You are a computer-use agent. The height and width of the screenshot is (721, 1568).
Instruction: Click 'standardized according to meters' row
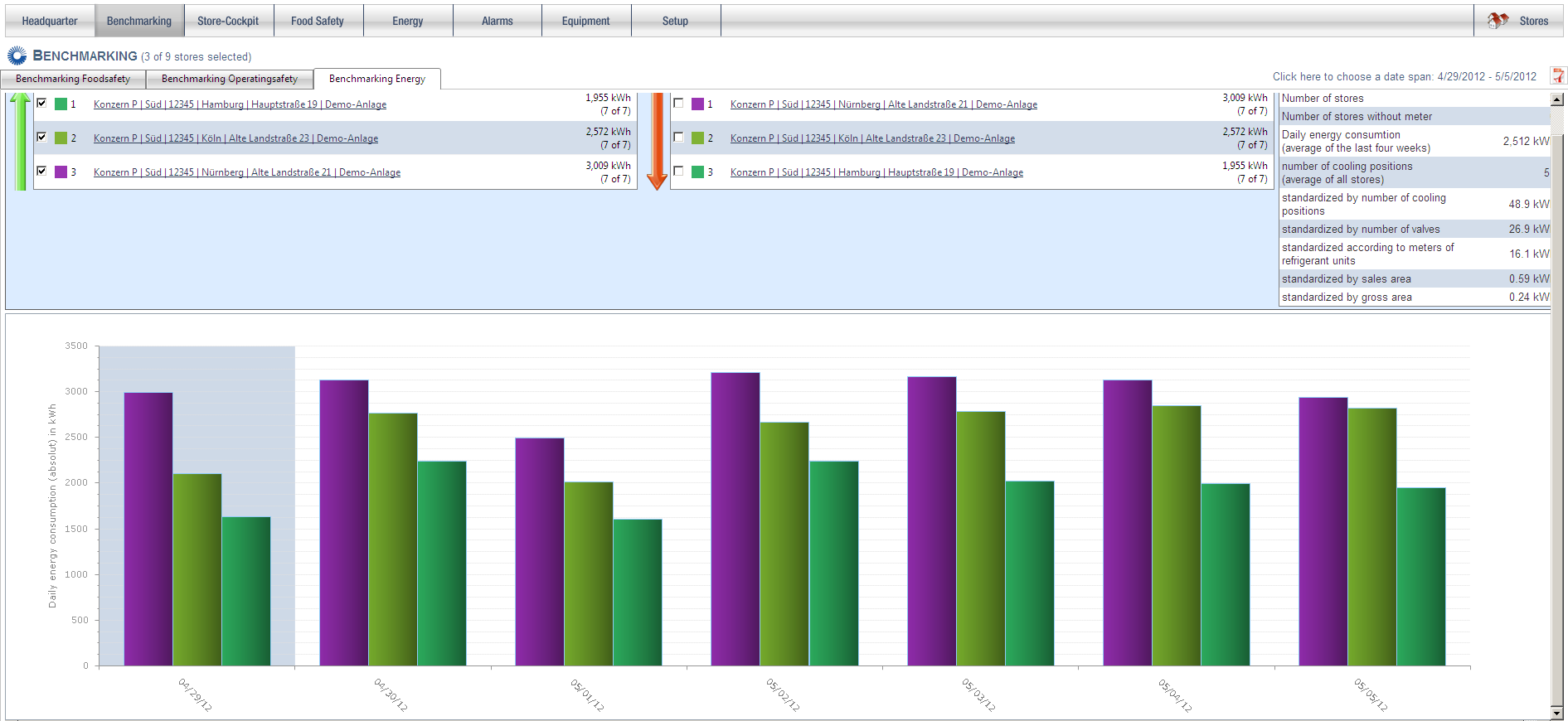coord(1415,254)
